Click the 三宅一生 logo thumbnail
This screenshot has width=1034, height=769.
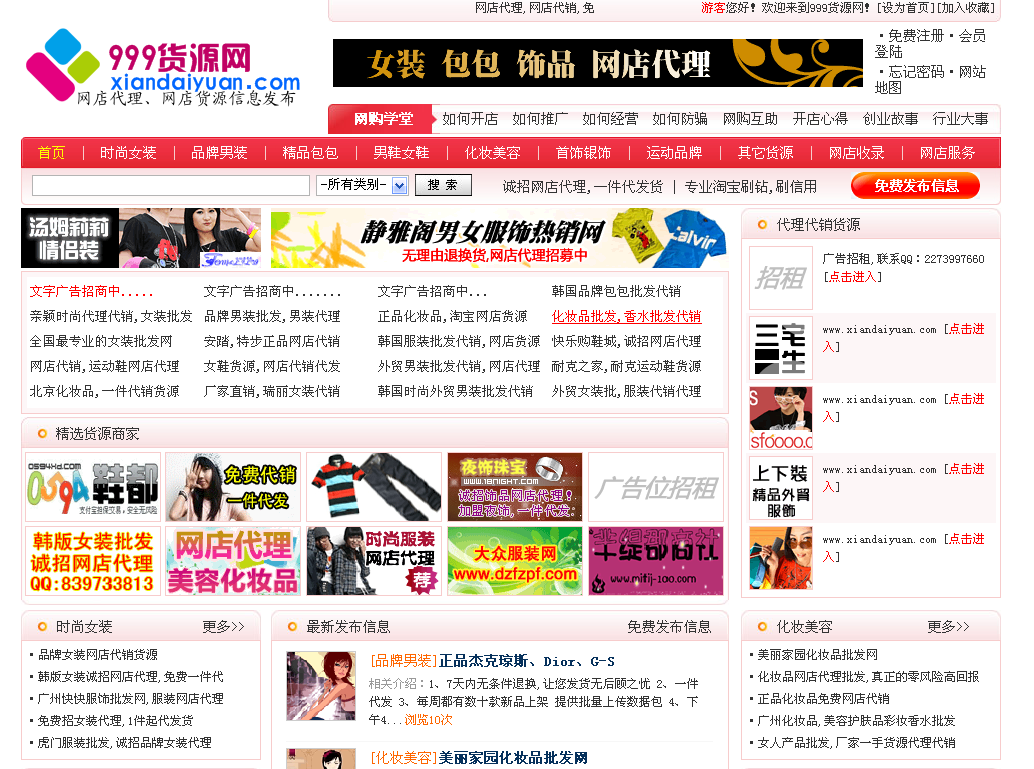point(781,348)
